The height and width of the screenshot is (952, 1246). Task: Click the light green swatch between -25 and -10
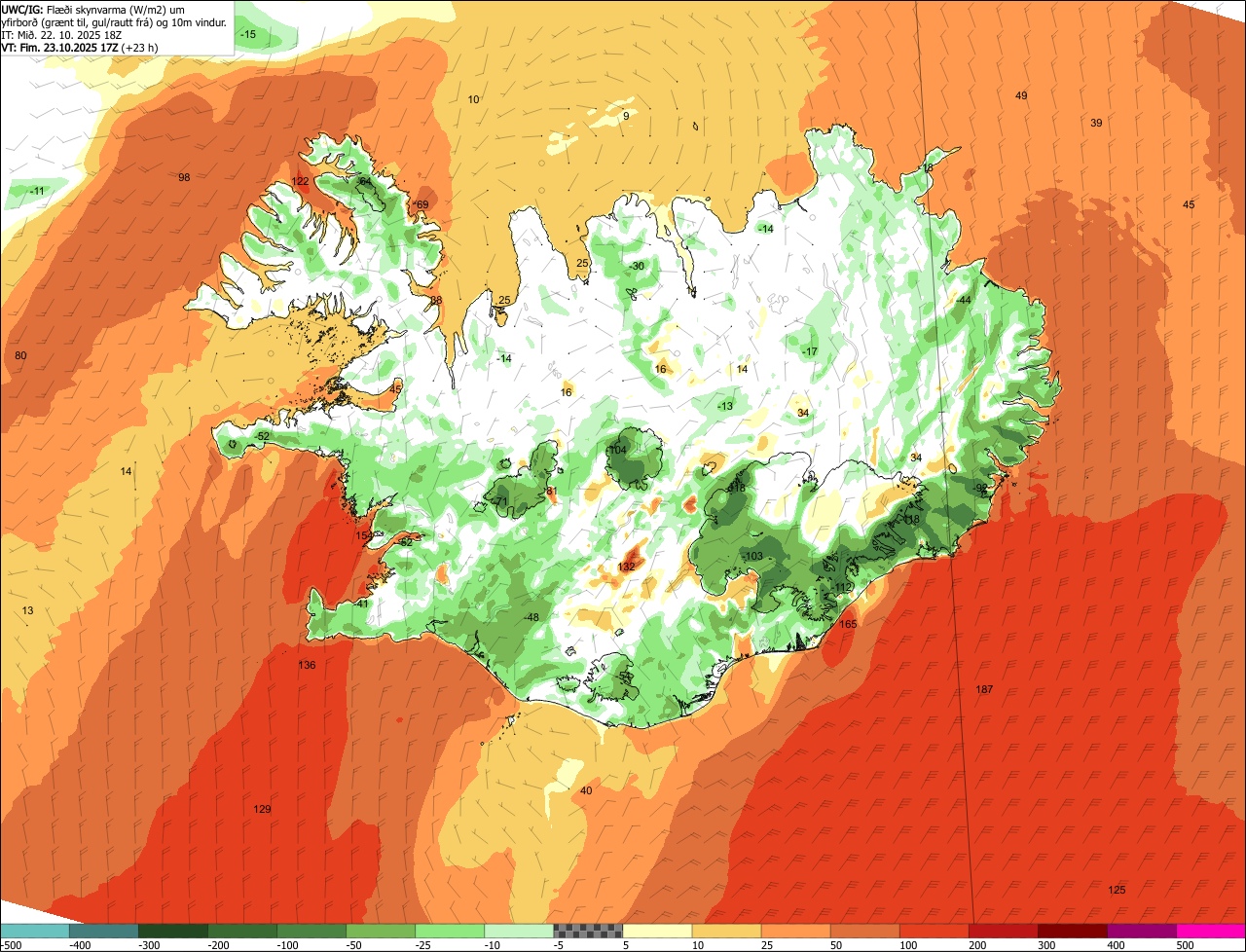point(449,931)
